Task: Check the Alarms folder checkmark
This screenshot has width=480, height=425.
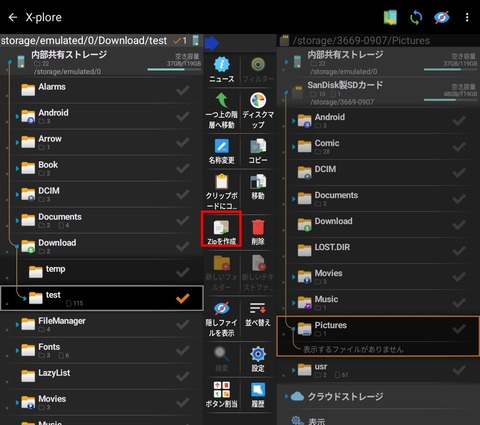Action: (x=183, y=90)
